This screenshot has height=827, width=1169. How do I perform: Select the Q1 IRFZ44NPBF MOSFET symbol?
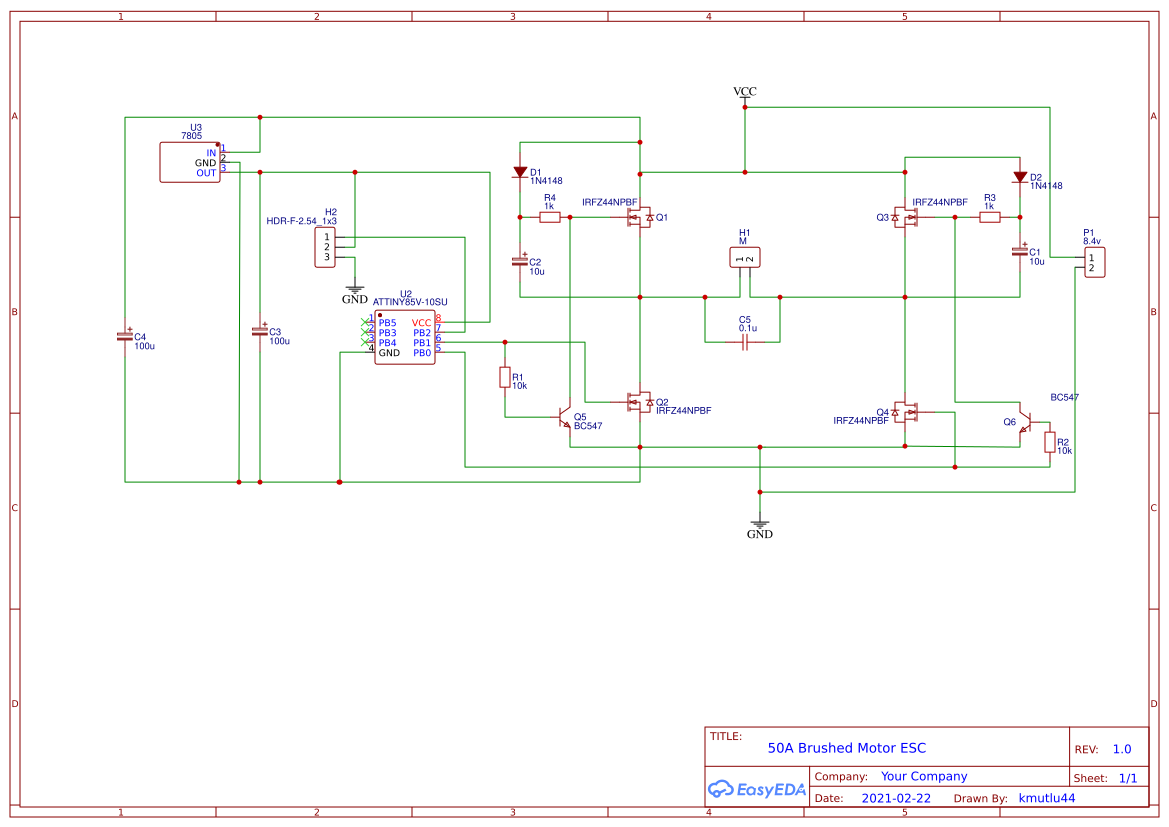pyautogui.click(x=638, y=216)
